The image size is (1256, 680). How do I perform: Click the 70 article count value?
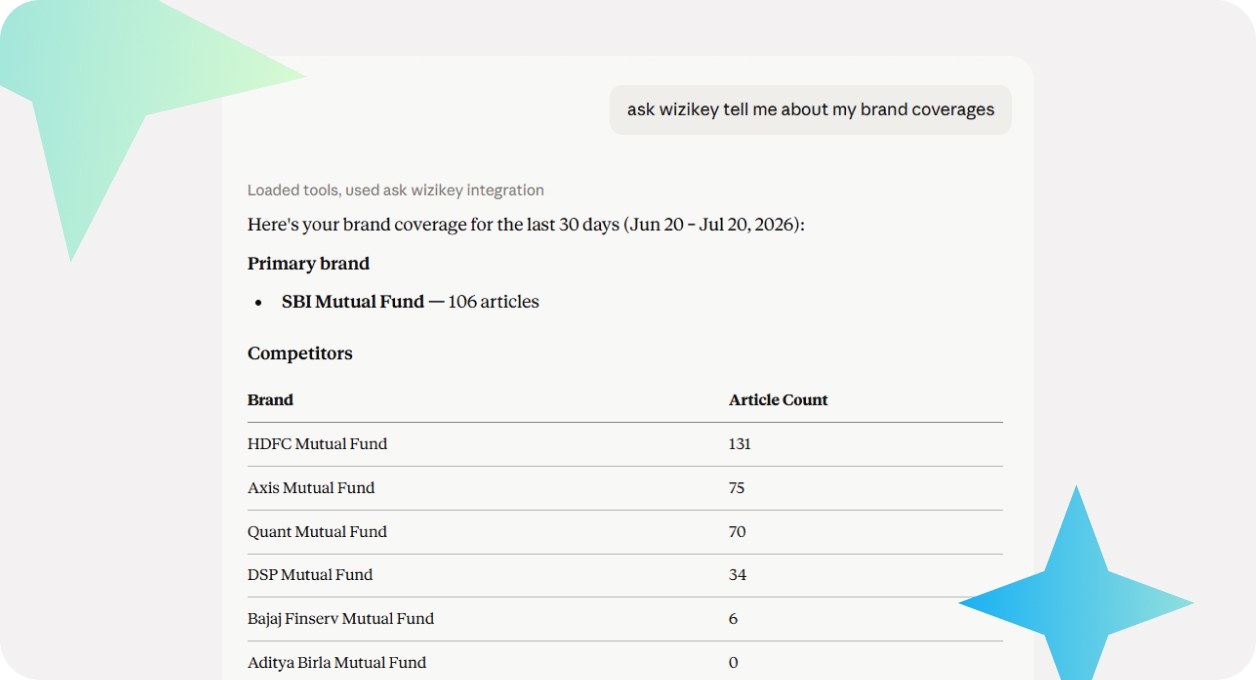point(737,532)
